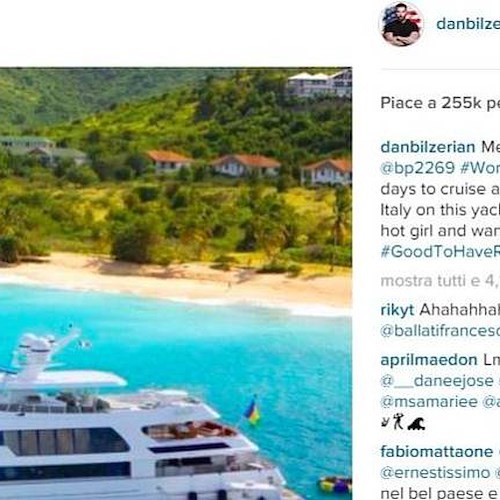
Task: Click the hillside villas in the photo
Action: click(247, 166)
